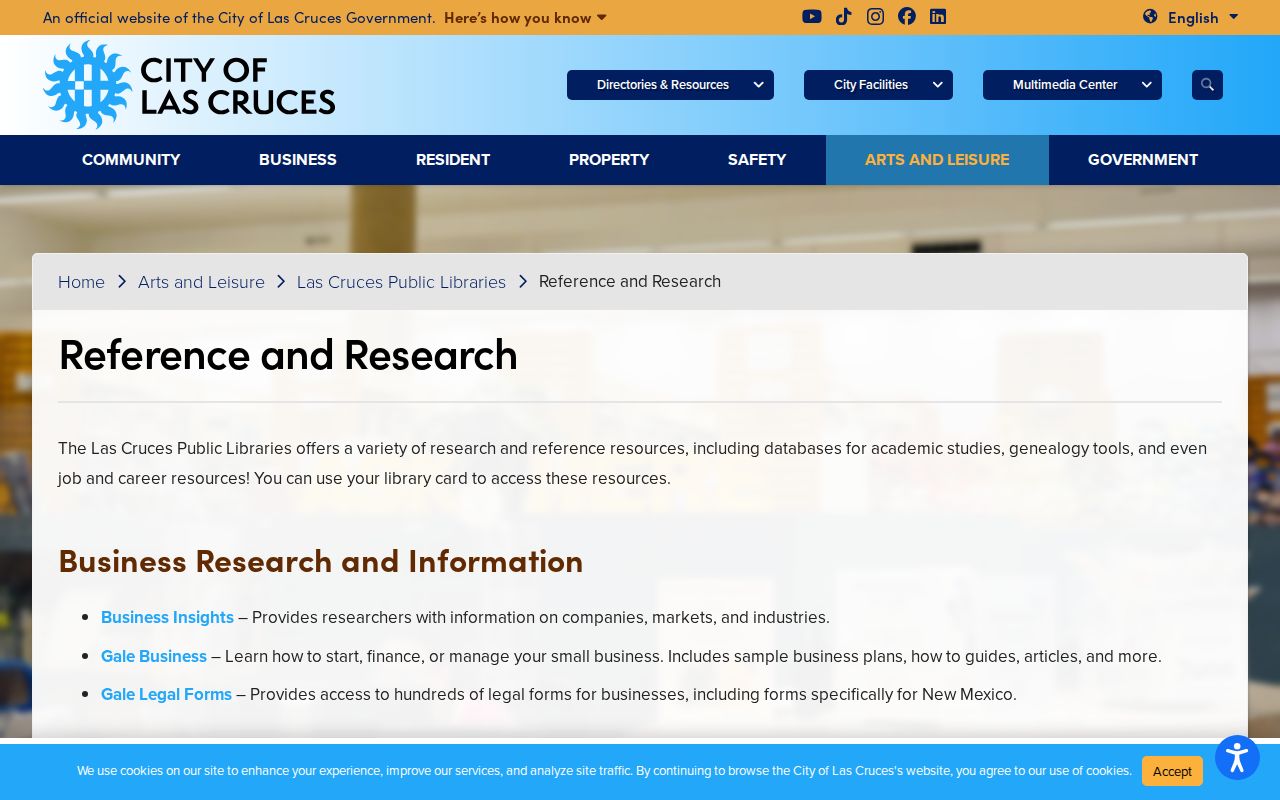Open the Instagram social icon

click(x=875, y=16)
